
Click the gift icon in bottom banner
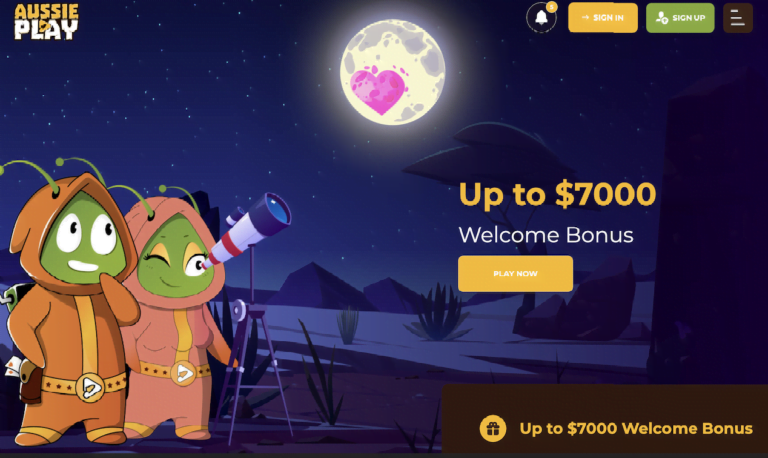tap(493, 429)
